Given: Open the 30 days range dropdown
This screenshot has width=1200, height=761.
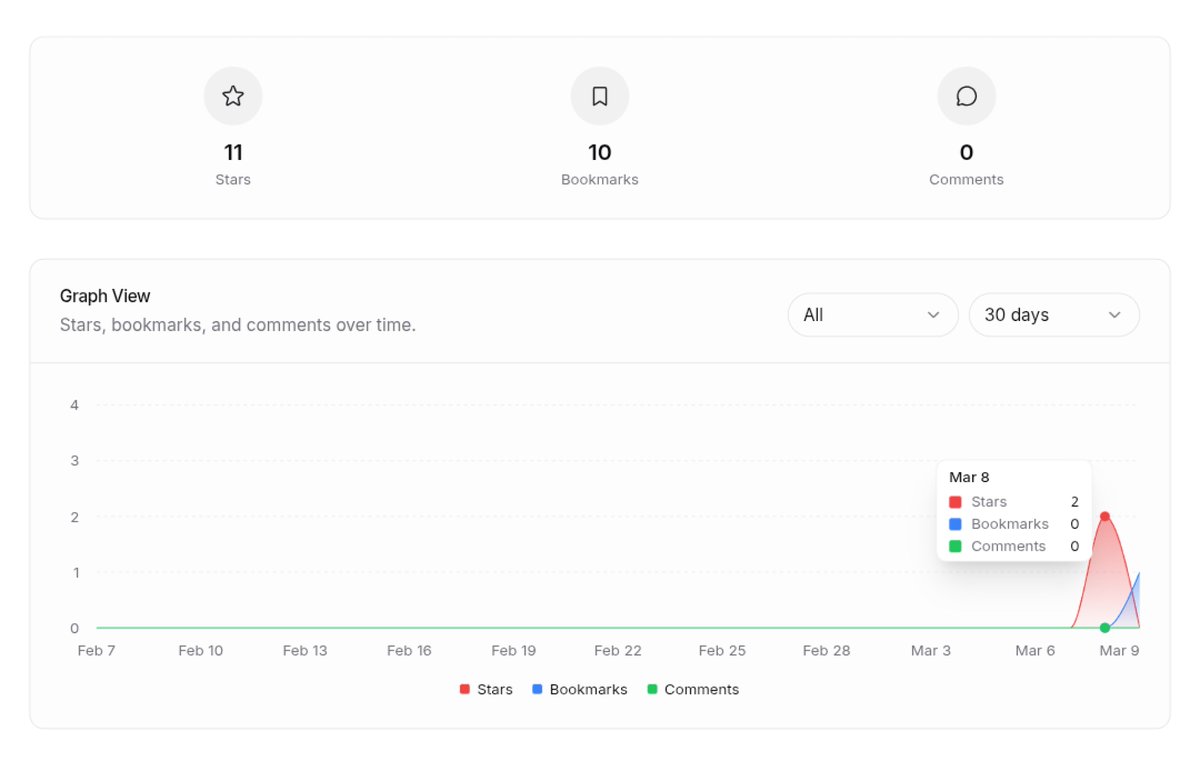Looking at the screenshot, I should (1054, 315).
